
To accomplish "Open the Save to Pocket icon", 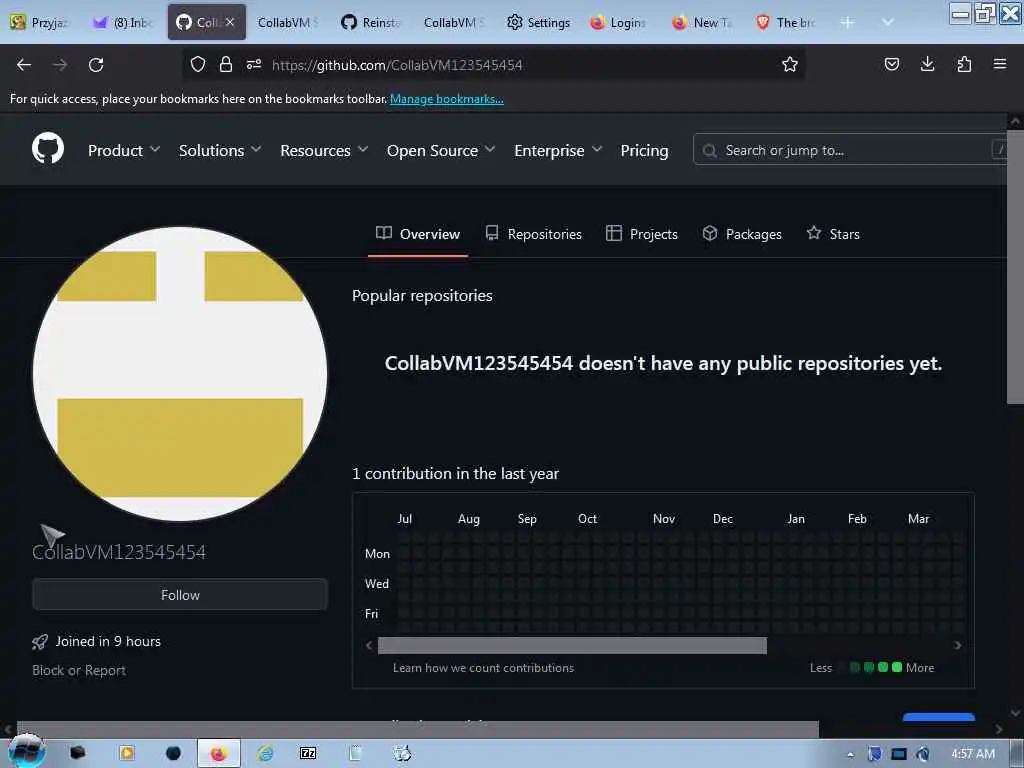I will [891, 64].
